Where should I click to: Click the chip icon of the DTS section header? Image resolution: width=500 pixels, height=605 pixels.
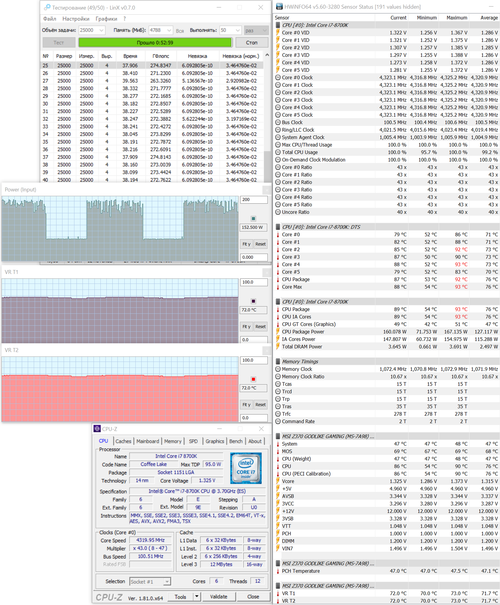pyautogui.click(x=278, y=227)
